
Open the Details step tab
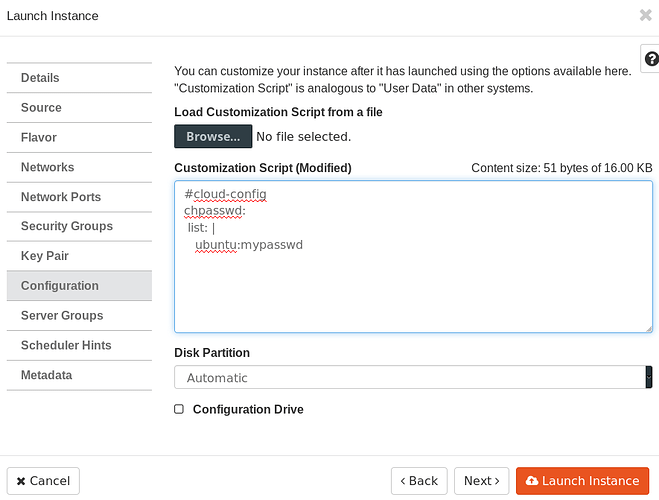pos(79,78)
